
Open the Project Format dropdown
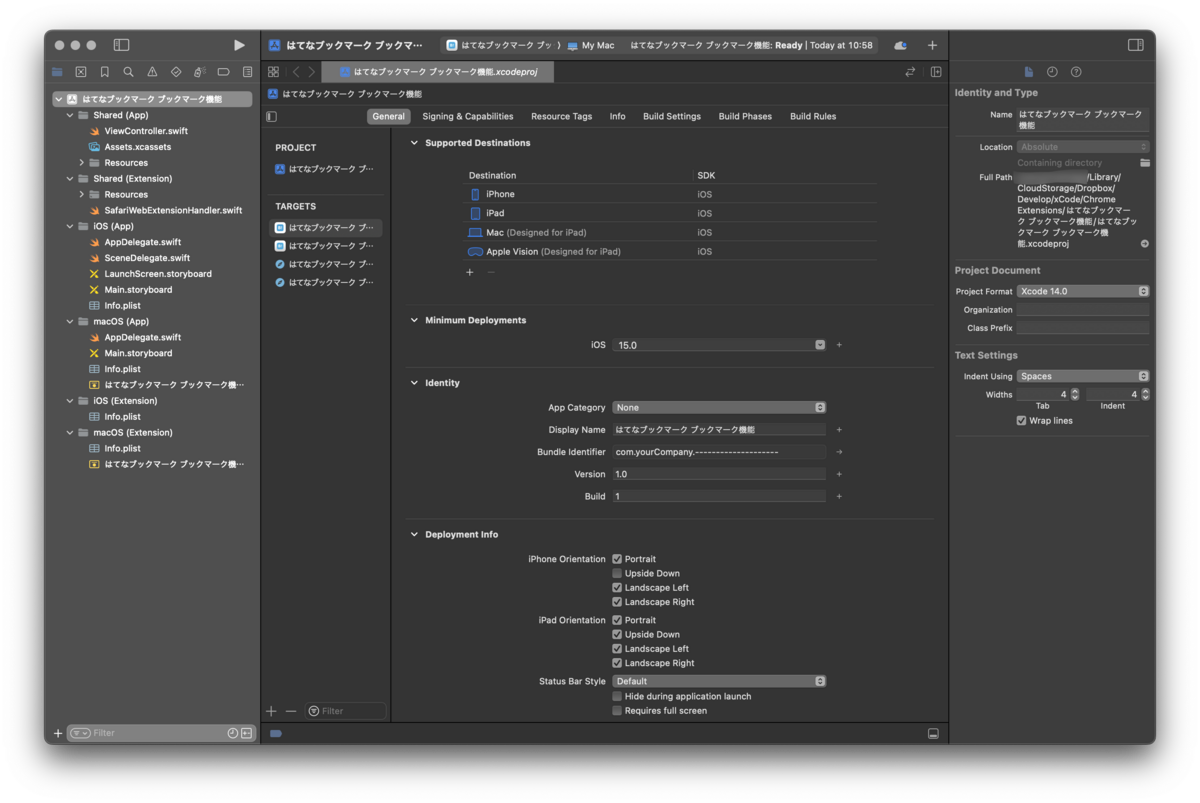coord(1083,291)
